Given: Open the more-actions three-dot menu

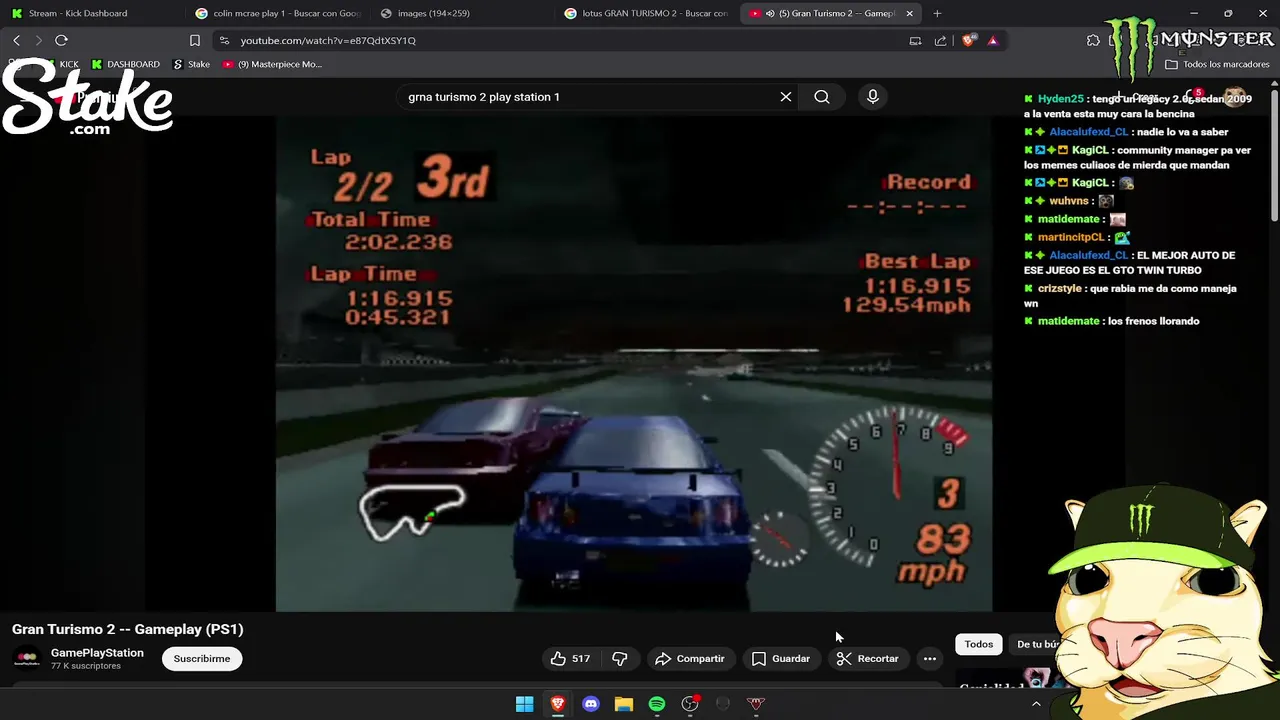Looking at the screenshot, I should coord(930,659).
